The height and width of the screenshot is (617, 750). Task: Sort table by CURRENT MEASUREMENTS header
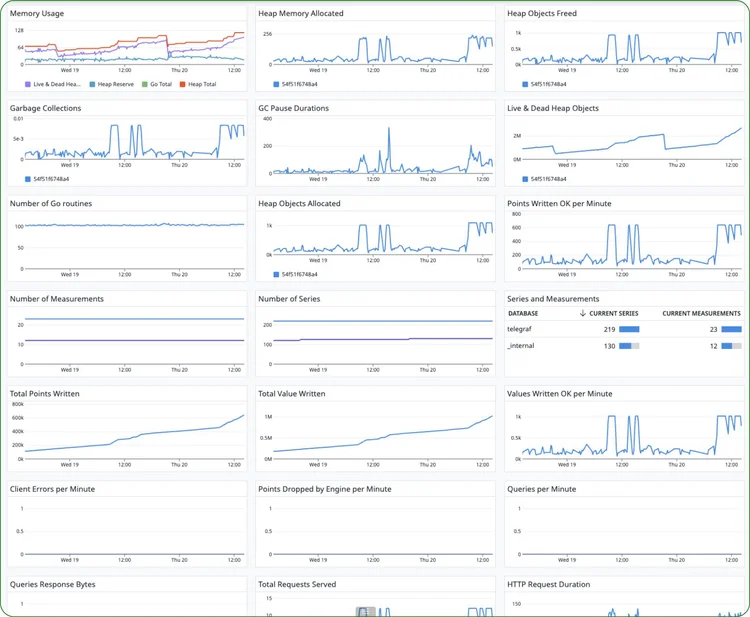click(701, 313)
